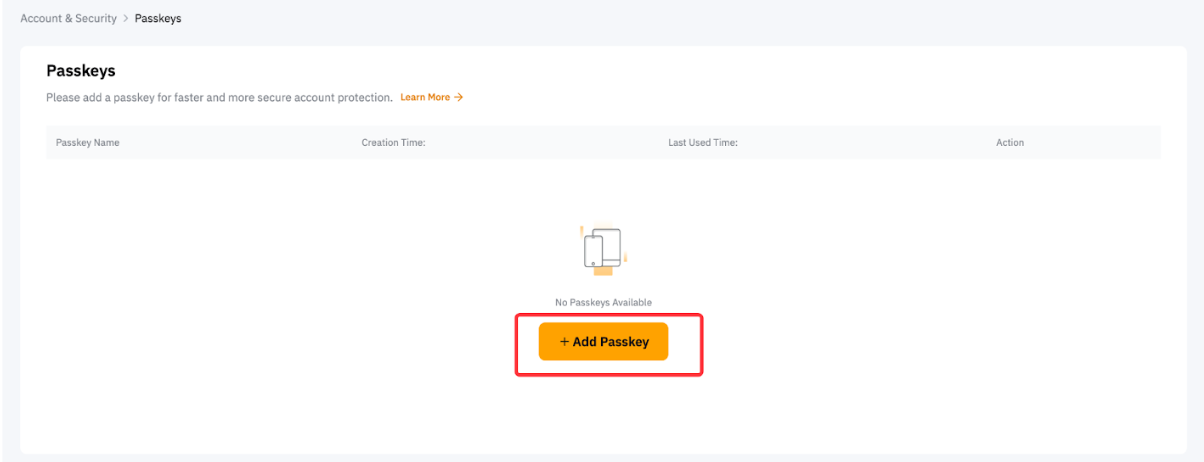Click the passkey description text under heading
Image resolution: width=1204 pixels, height=462 pixels.
[x=219, y=97]
